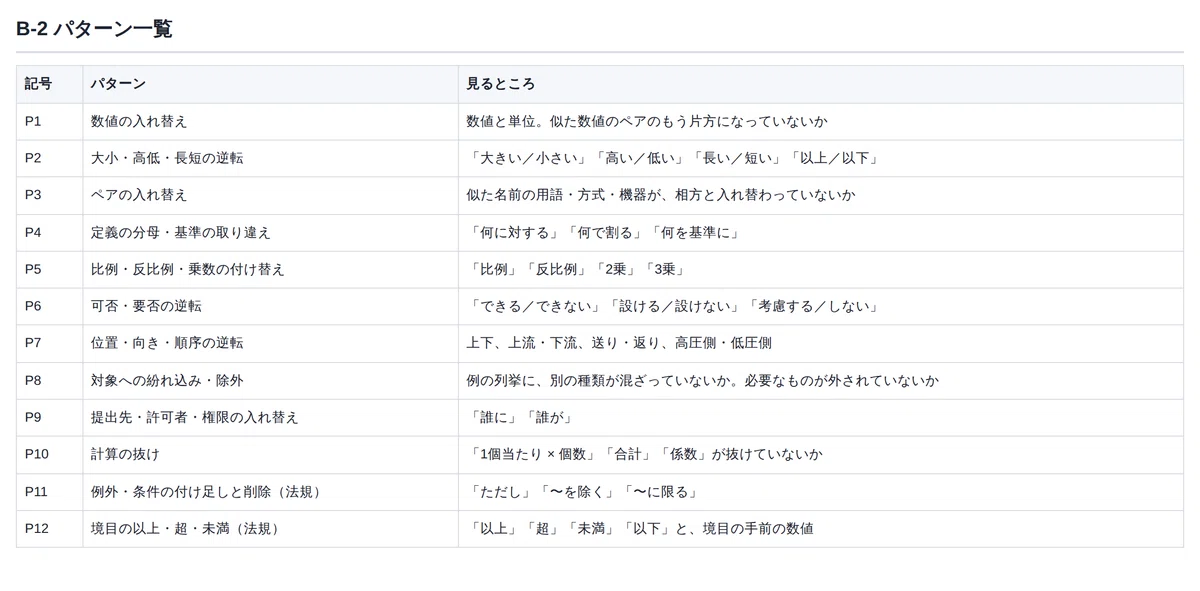Image resolution: width=1200 pixels, height=591 pixels.
Task: Click the pattern '境目の以上・超・未満（法規）'
Action: point(188,528)
